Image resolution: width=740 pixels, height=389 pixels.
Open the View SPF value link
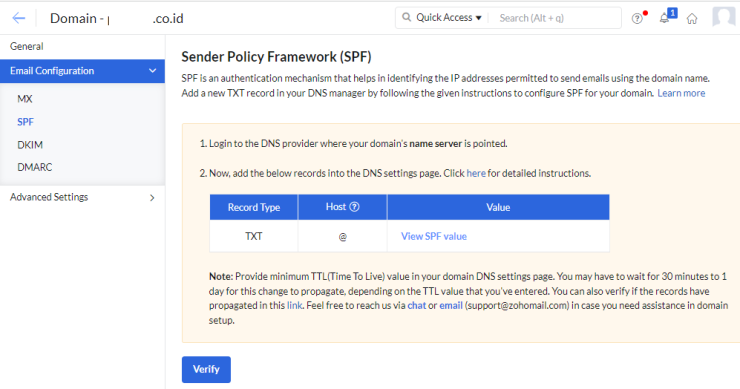click(x=434, y=236)
